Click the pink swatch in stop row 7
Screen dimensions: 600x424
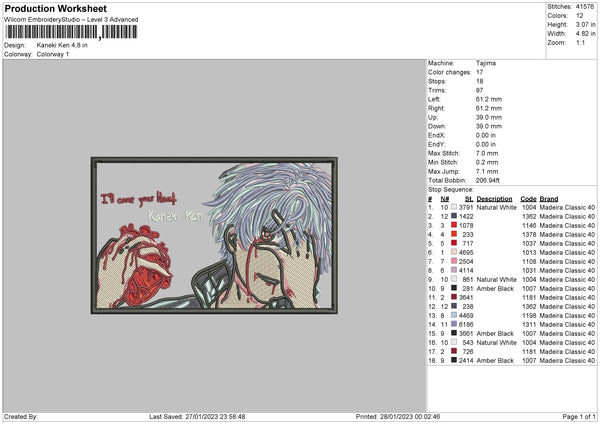point(454,261)
